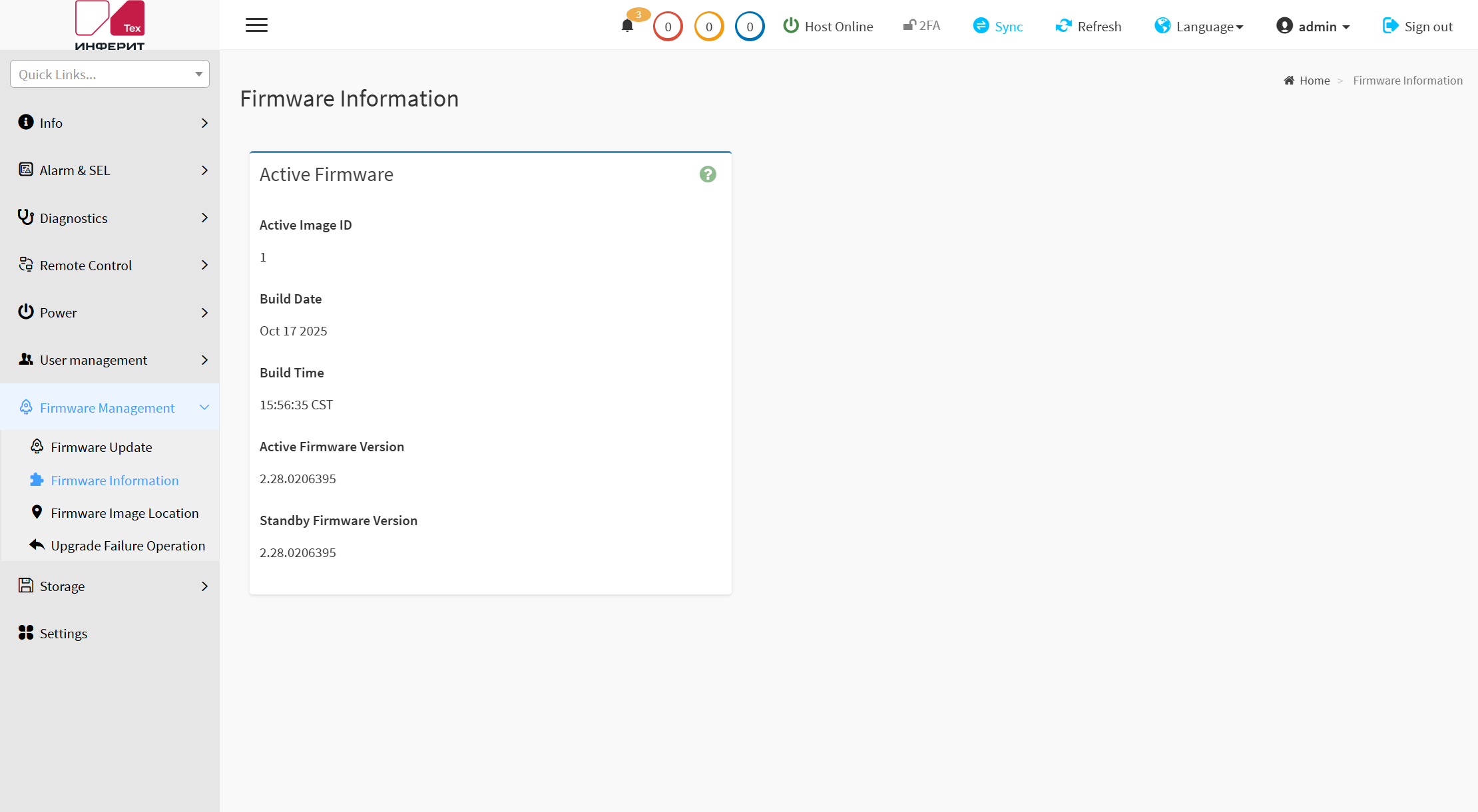Expand the Diagnostics chevron

pyautogui.click(x=204, y=218)
